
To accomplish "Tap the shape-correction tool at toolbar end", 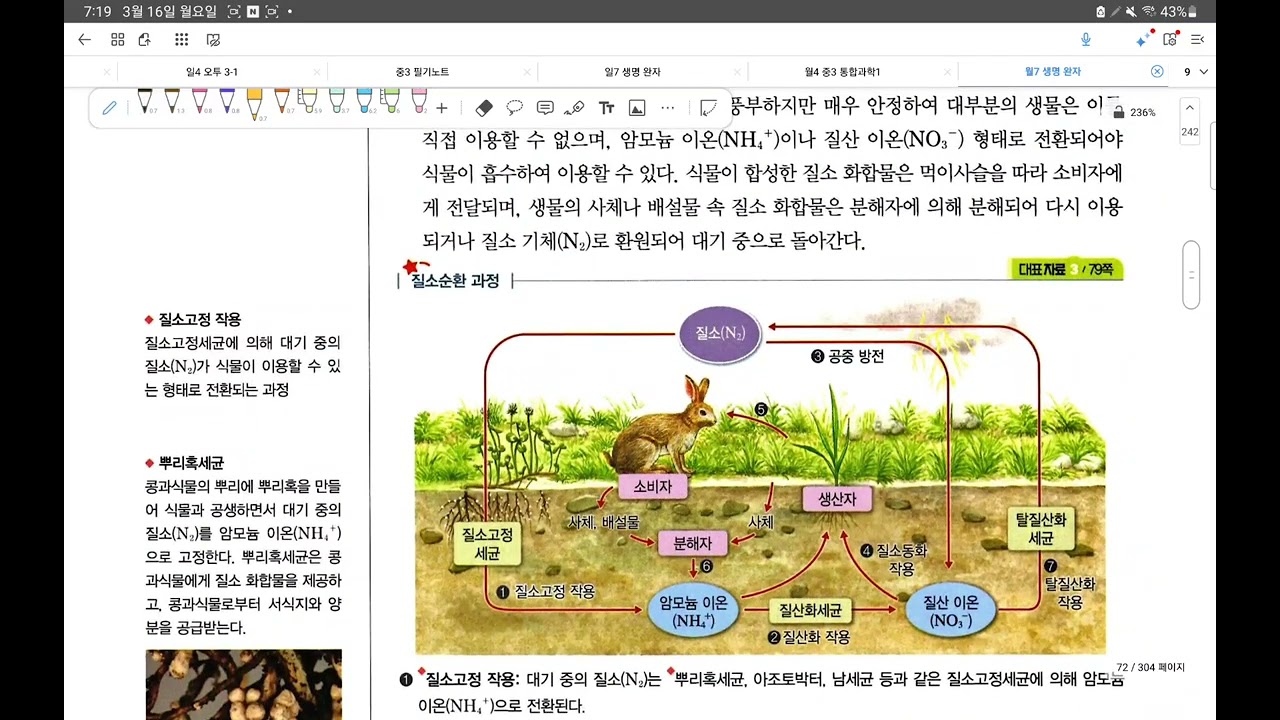I will [709, 108].
